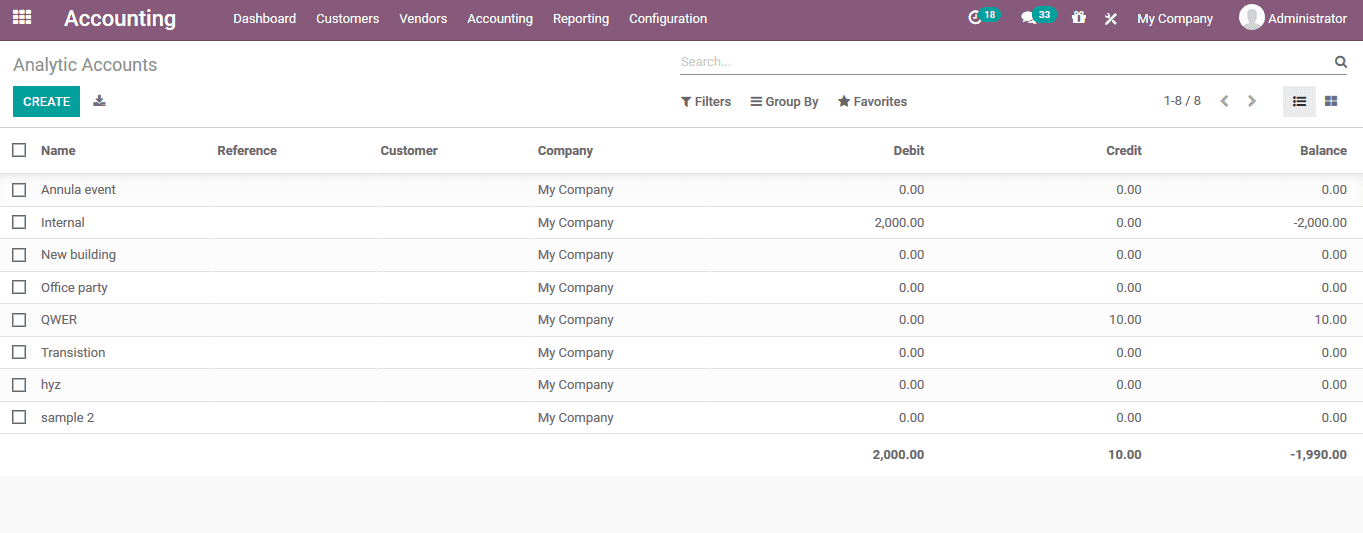Screen dimensions: 1363x533
Task: Switch to list view
Action: [x=1299, y=101]
